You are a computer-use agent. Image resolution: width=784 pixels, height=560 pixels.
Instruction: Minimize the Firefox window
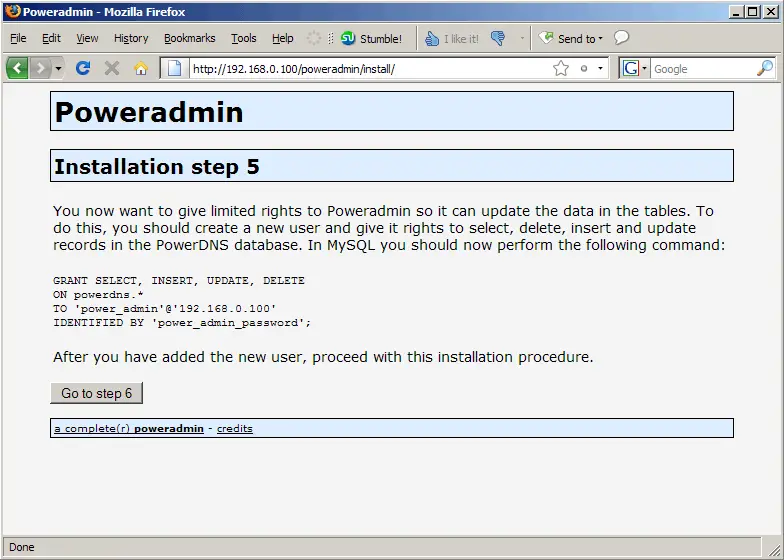coord(735,12)
